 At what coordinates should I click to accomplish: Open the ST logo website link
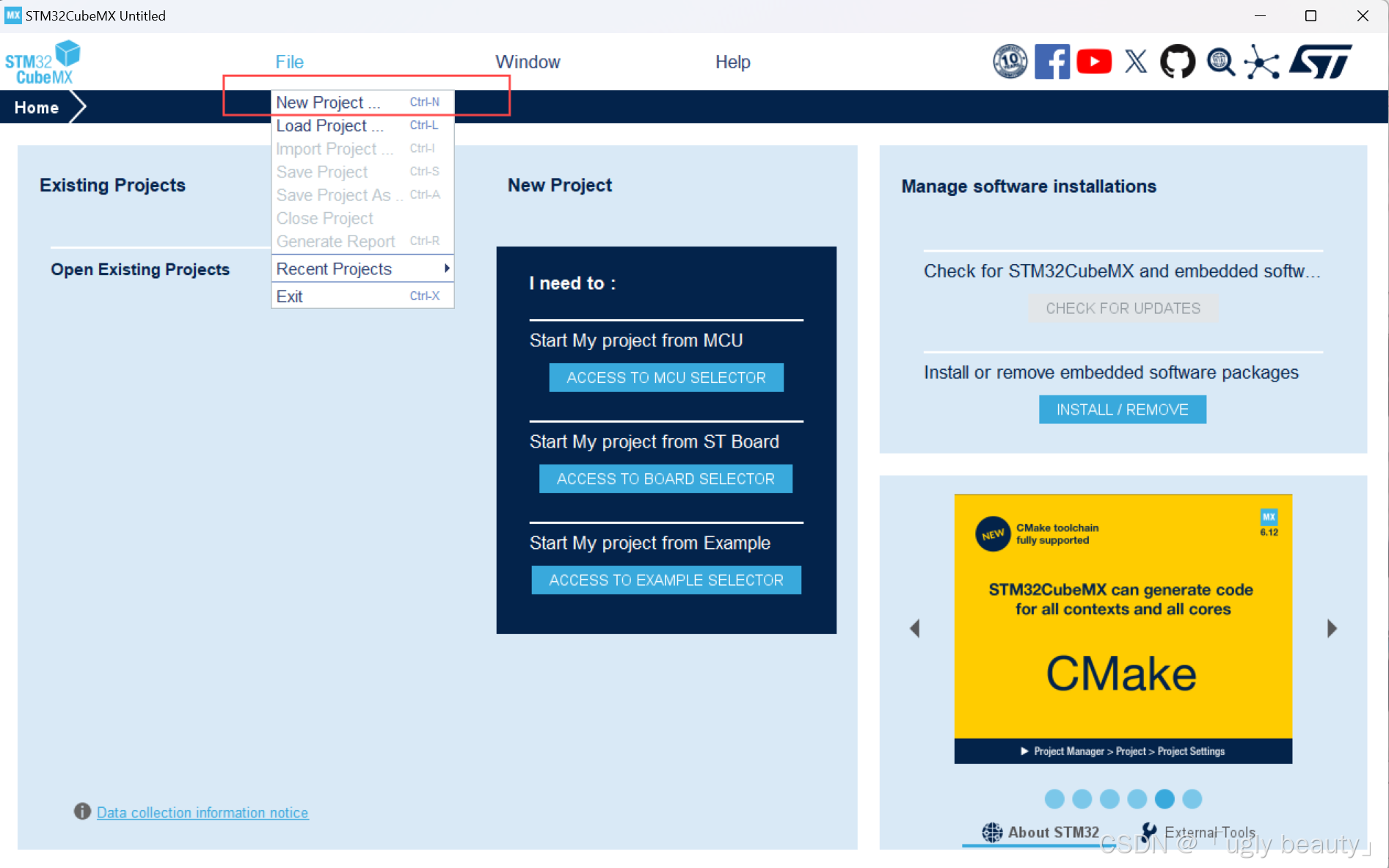(1320, 62)
